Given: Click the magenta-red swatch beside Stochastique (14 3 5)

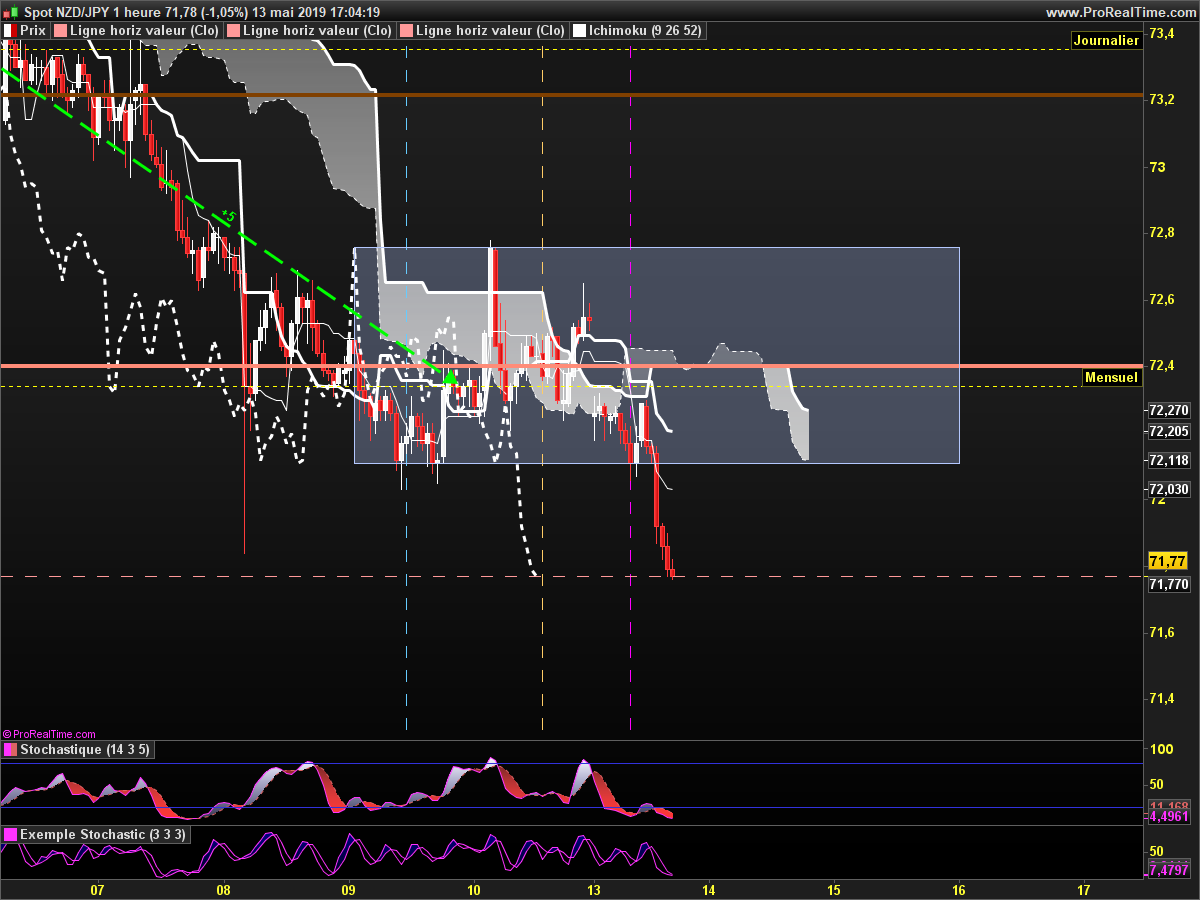Looking at the screenshot, I should (x=10, y=750).
